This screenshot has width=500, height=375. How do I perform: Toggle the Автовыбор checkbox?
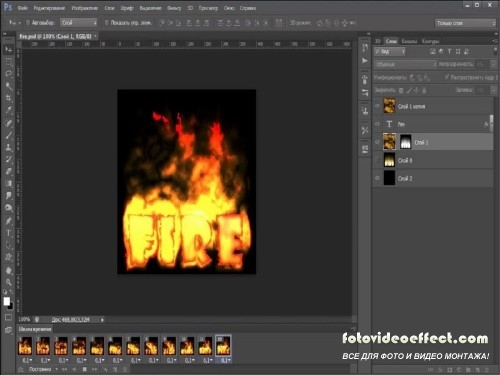(x=28, y=23)
